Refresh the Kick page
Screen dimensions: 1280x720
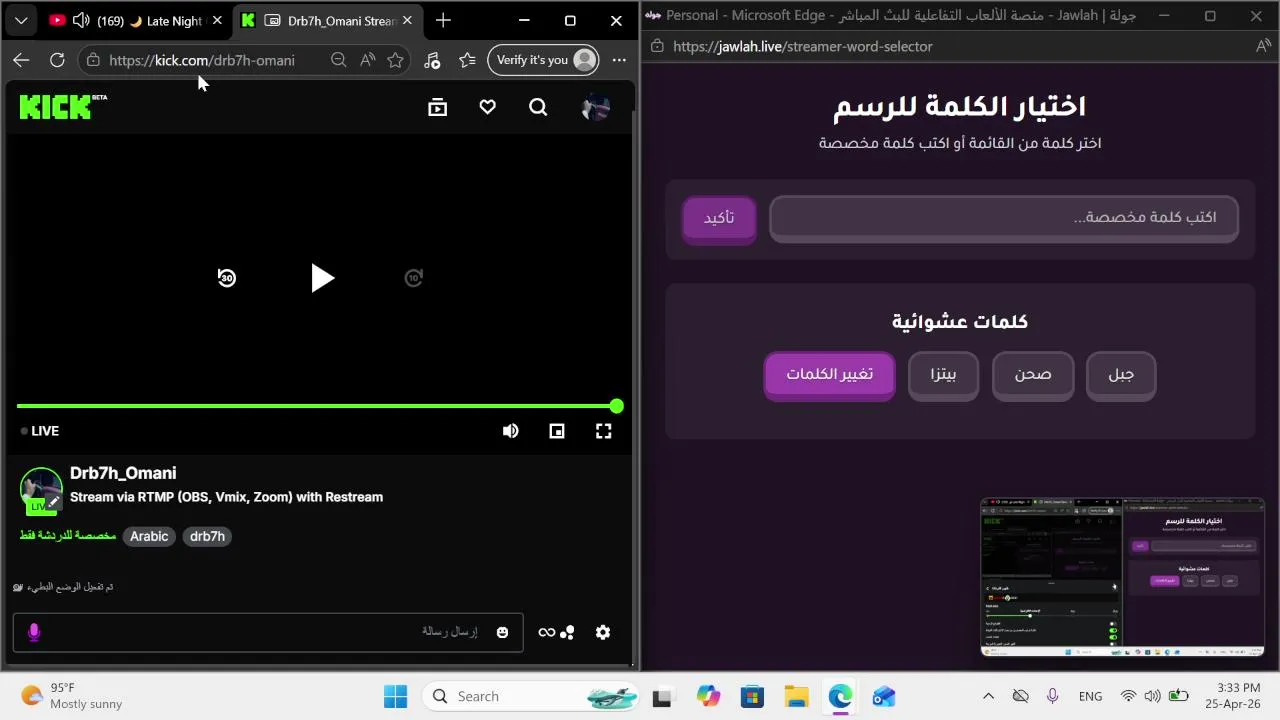click(x=57, y=60)
